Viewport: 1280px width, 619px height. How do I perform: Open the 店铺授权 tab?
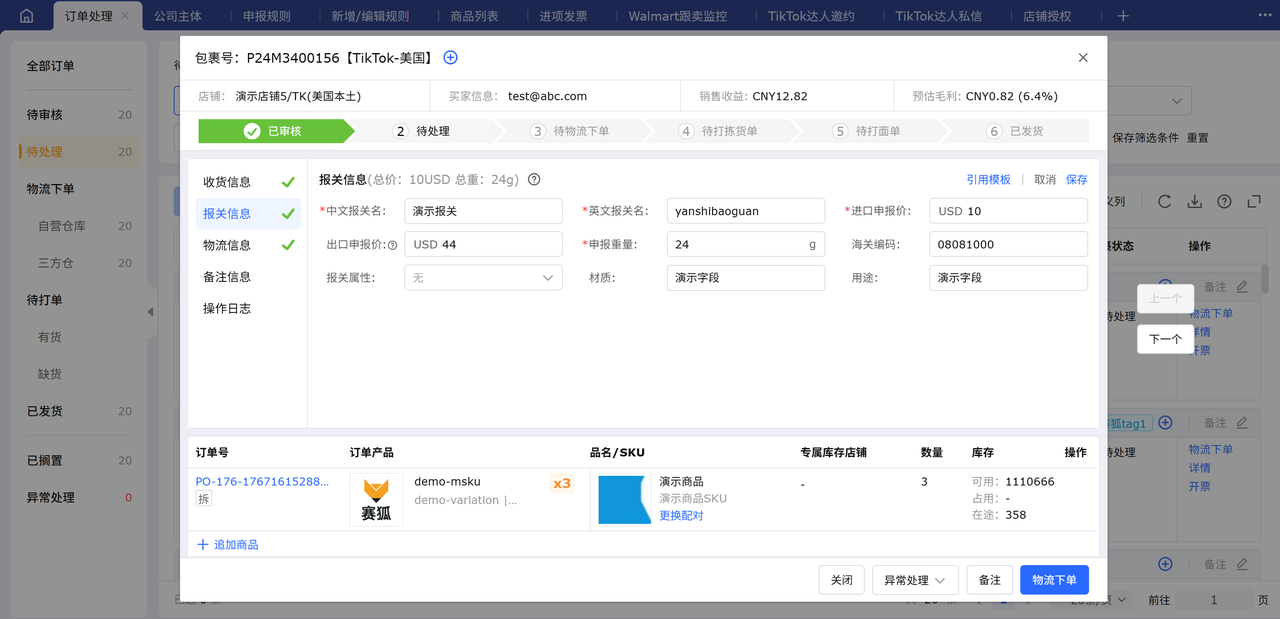pos(1047,16)
